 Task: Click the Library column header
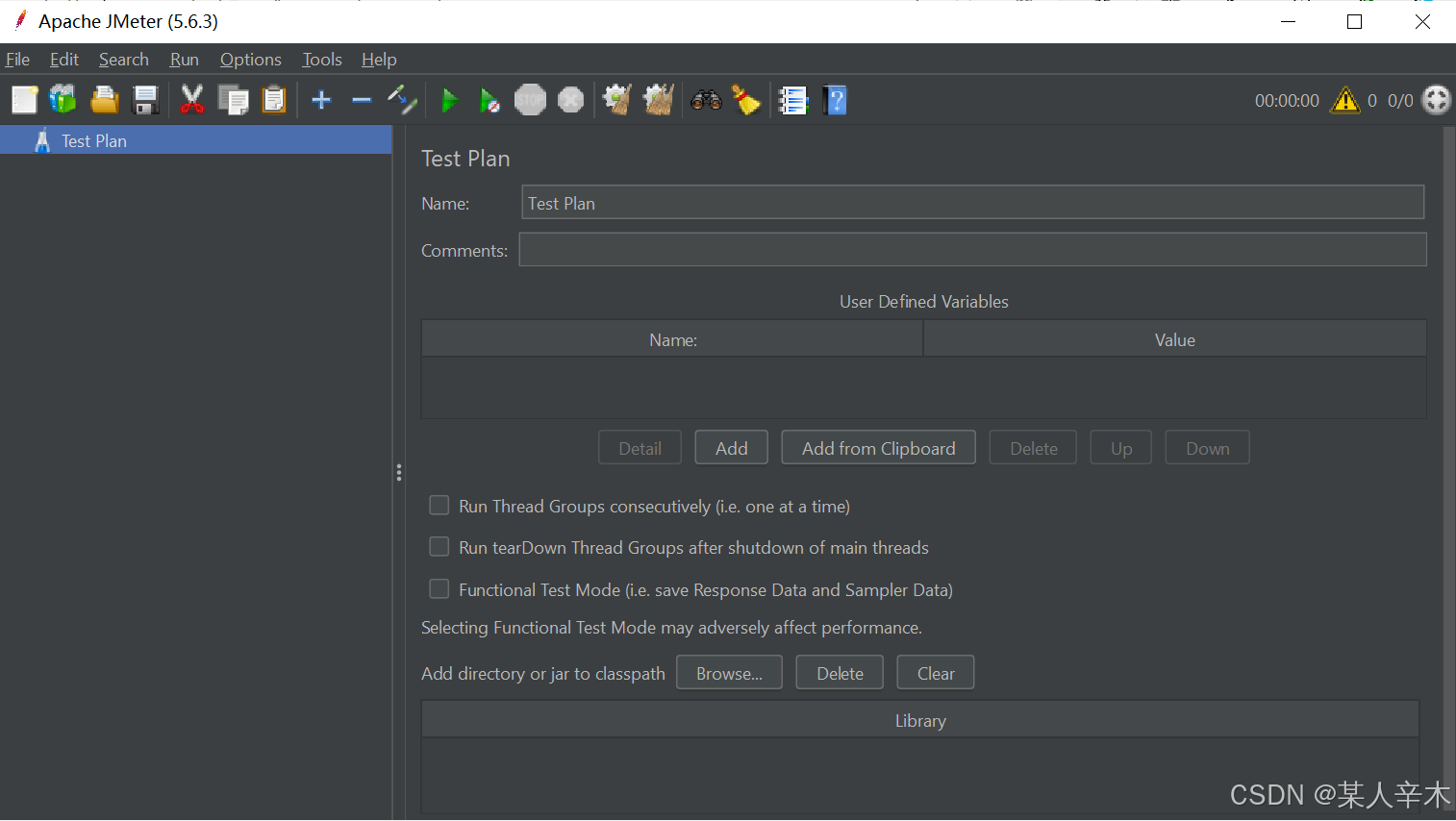(920, 720)
